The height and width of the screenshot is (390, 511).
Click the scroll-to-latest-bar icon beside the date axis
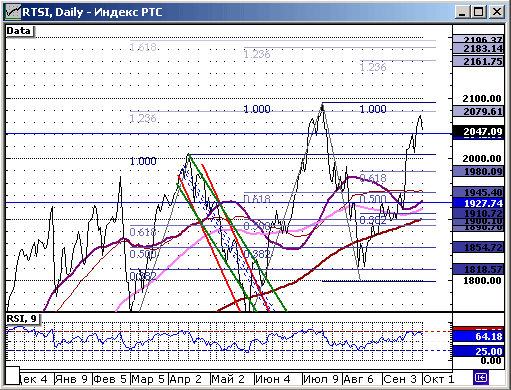tap(481, 378)
